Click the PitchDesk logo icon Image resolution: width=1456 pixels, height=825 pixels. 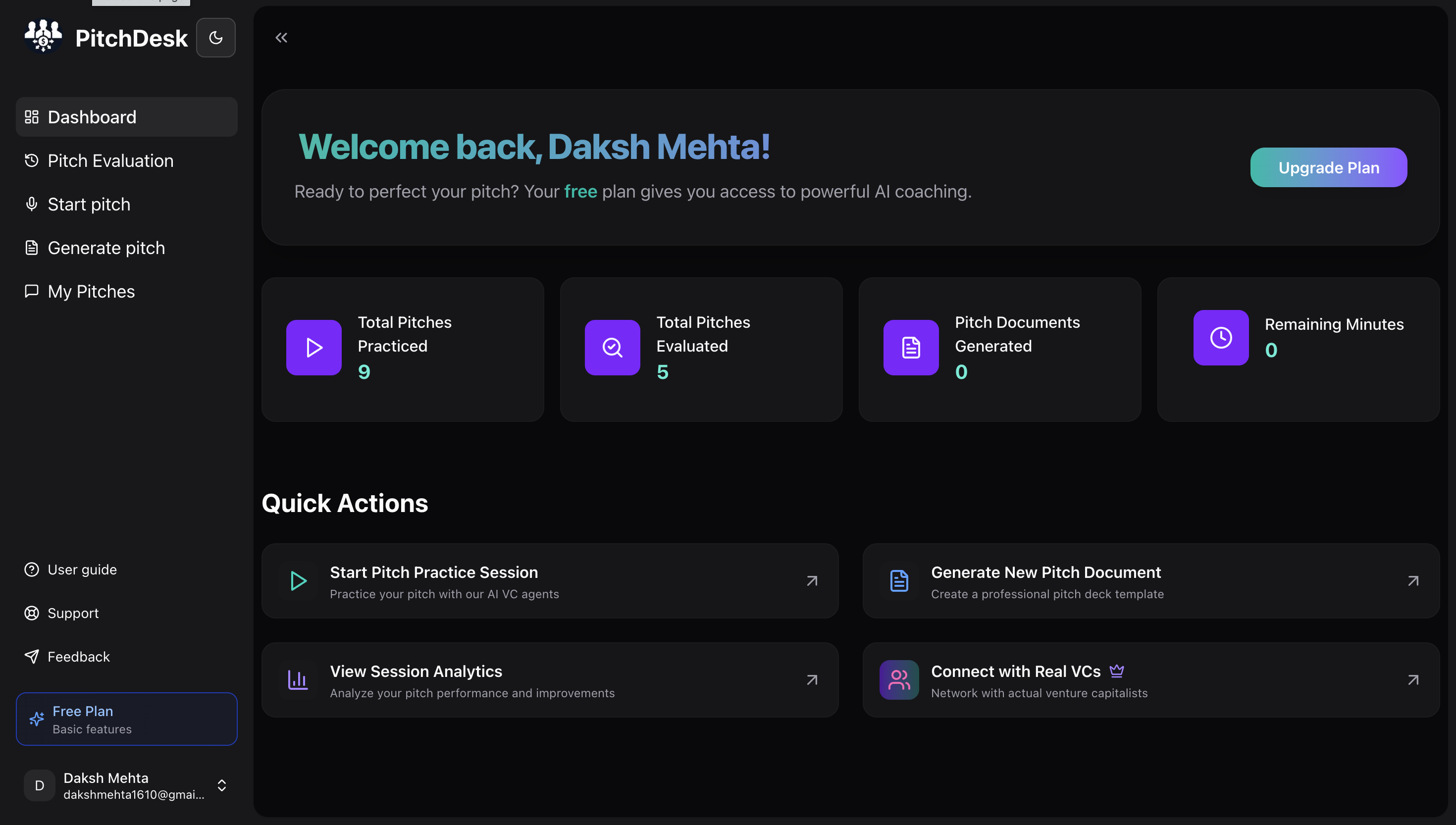coord(43,36)
